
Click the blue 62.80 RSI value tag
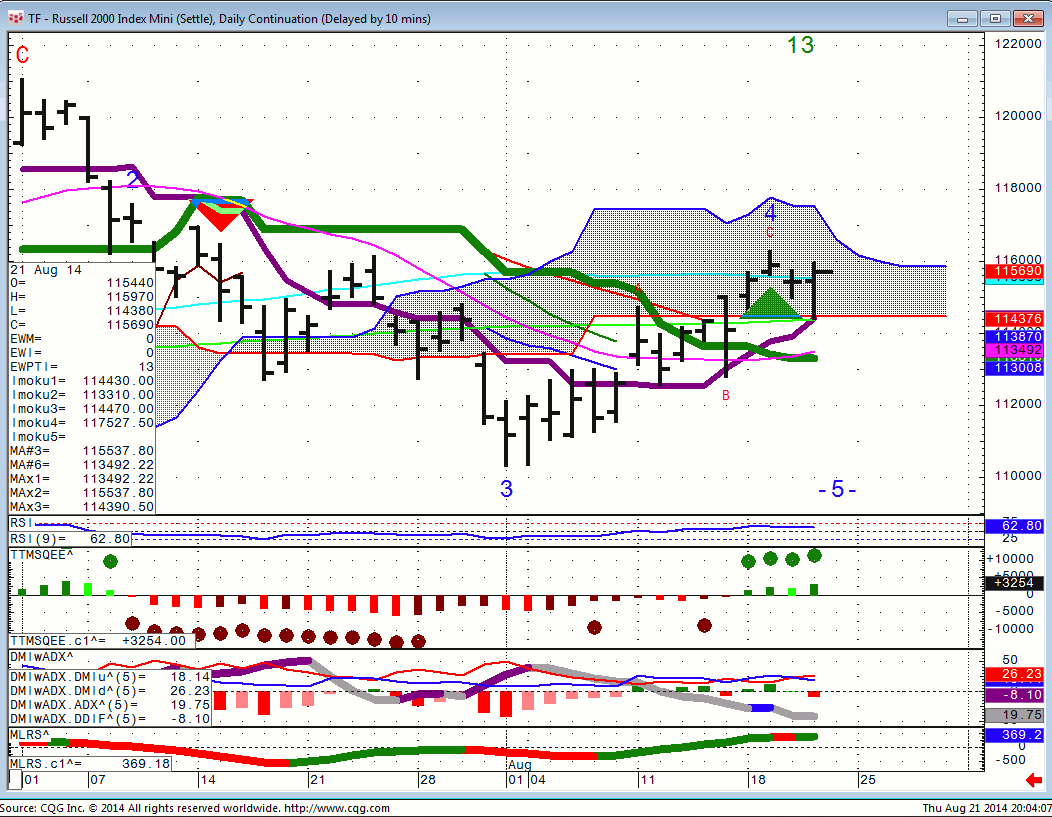tap(1015, 526)
